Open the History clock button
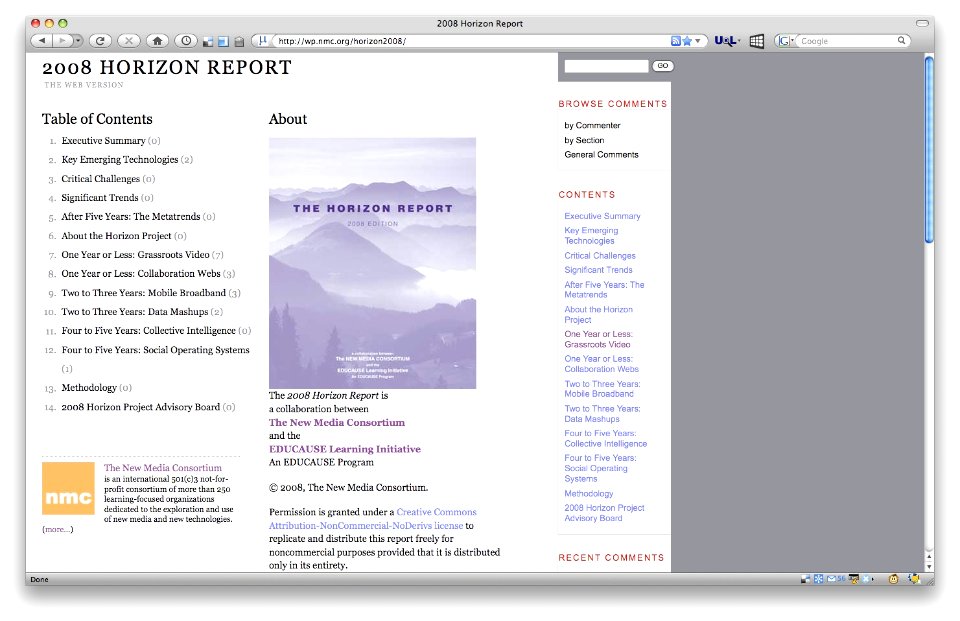The height and width of the screenshot is (621, 960). coord(186,41)
